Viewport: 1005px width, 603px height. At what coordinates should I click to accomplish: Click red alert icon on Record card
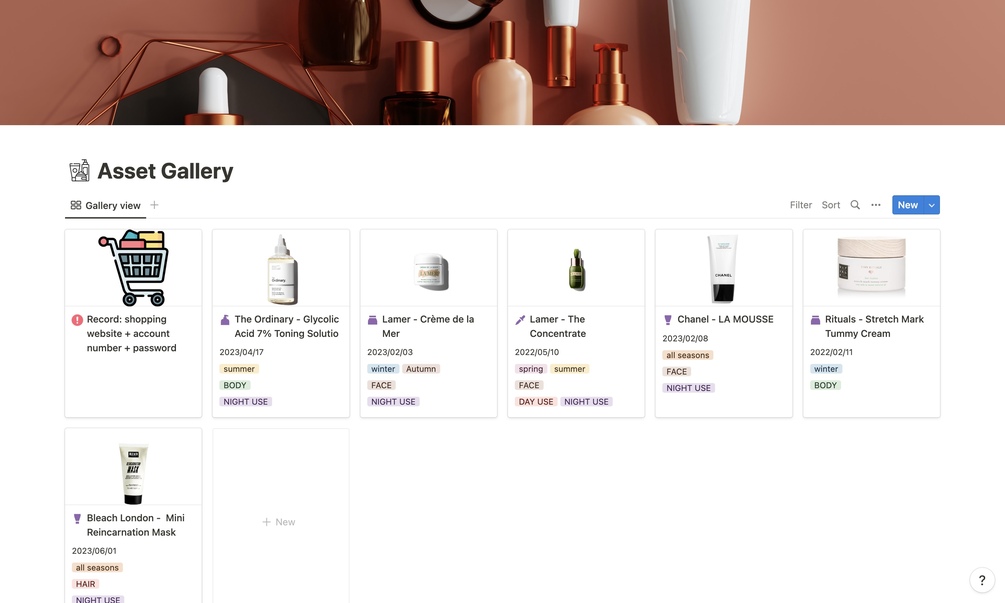tap(77, 320)
